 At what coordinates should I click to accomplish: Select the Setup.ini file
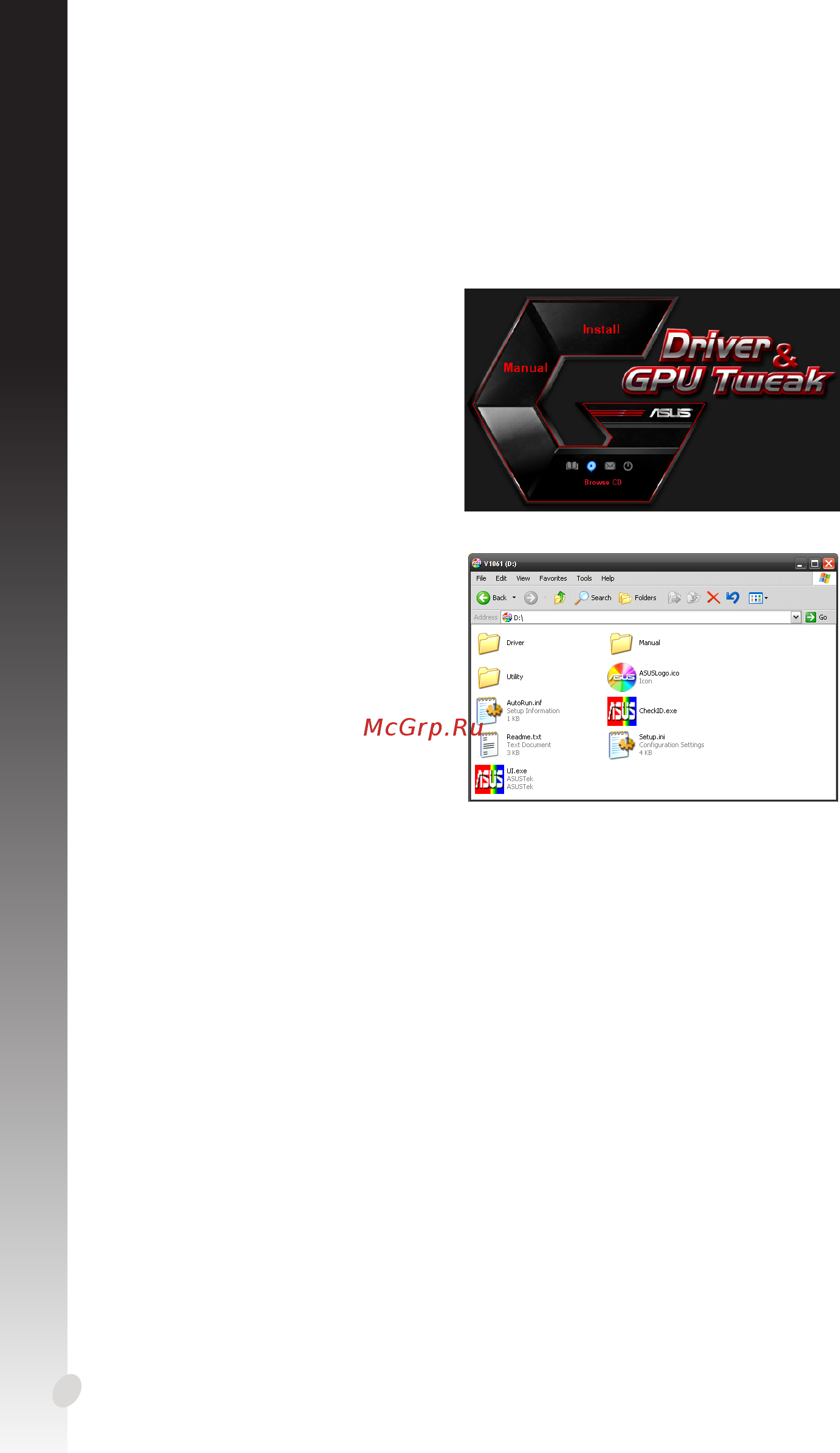pyautogui.click(x=657, y=745)
